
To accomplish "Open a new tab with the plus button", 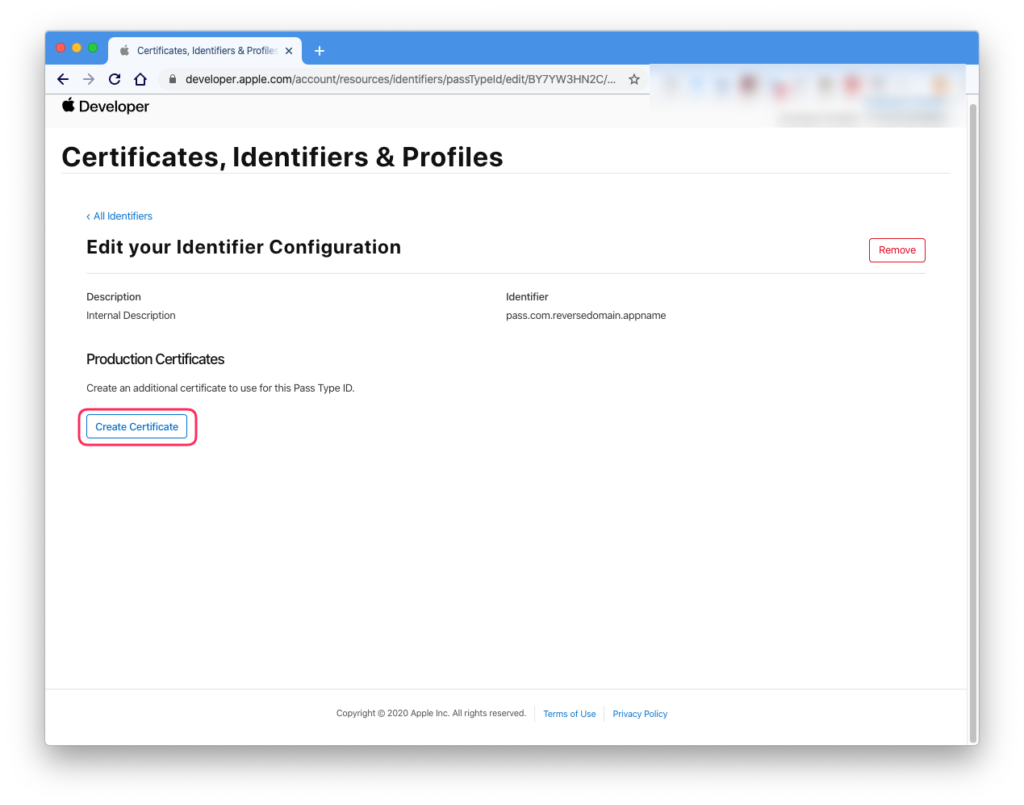I will tap(319, 50).
